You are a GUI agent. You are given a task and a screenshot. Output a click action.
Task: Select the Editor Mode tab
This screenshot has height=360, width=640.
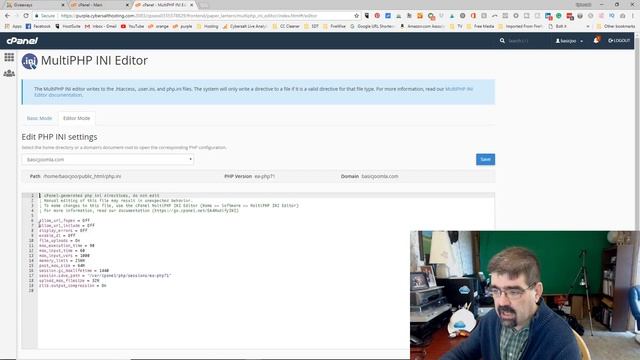point(77,118)
